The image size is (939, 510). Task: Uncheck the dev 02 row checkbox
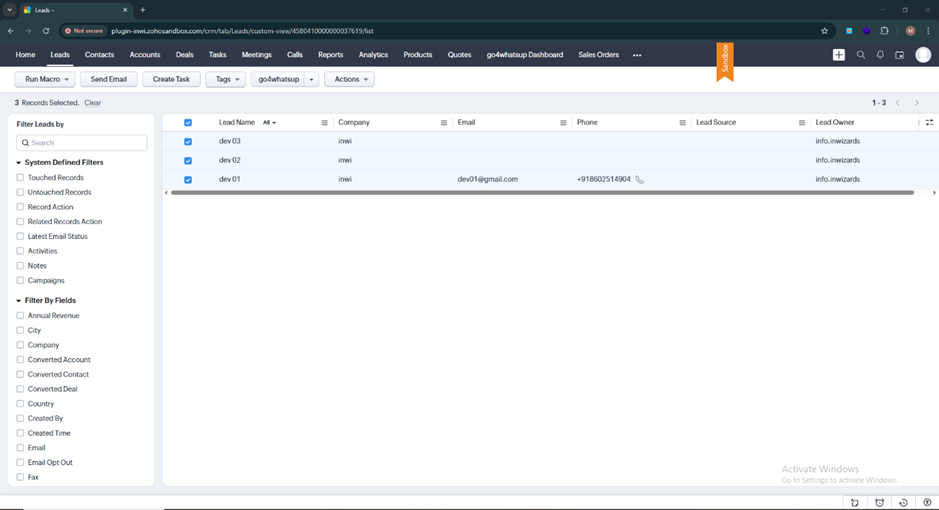click(x=188, y=161)
